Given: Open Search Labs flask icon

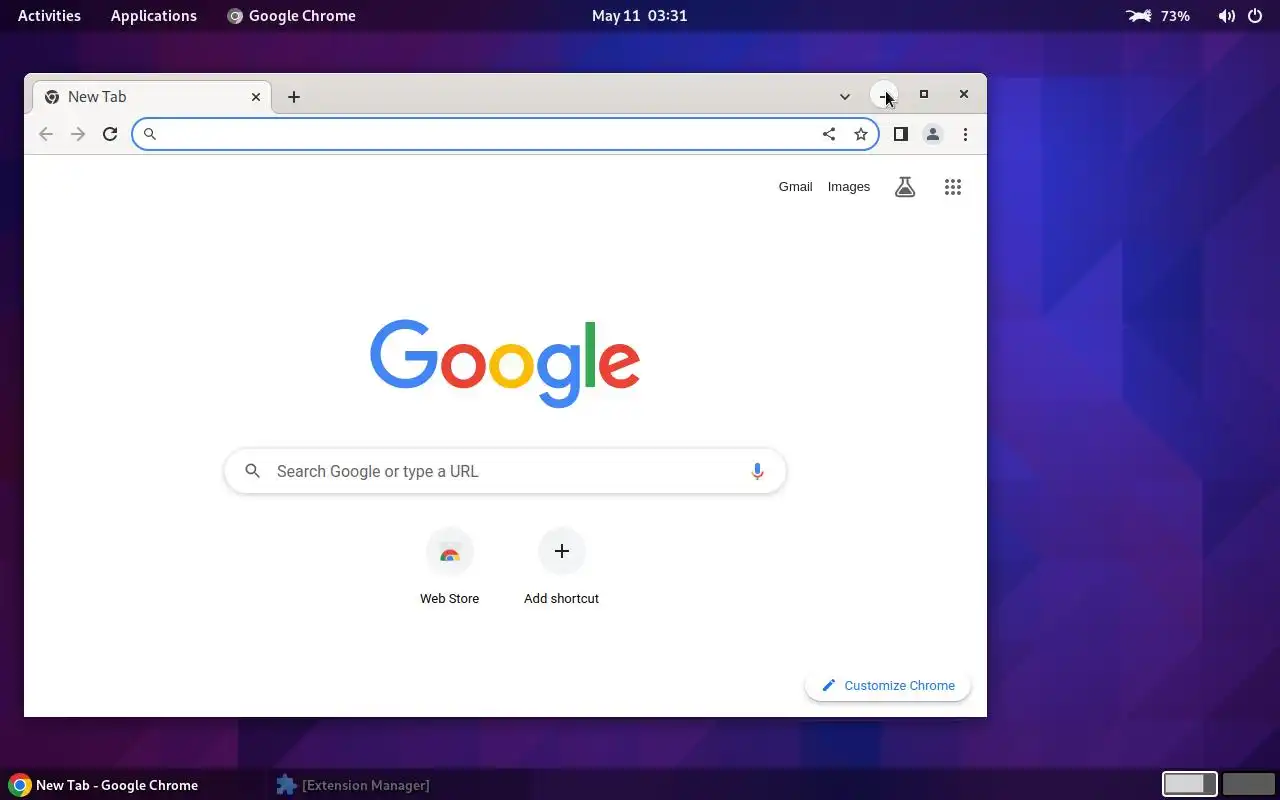Looking at the screenshot, I should point(905,187).
